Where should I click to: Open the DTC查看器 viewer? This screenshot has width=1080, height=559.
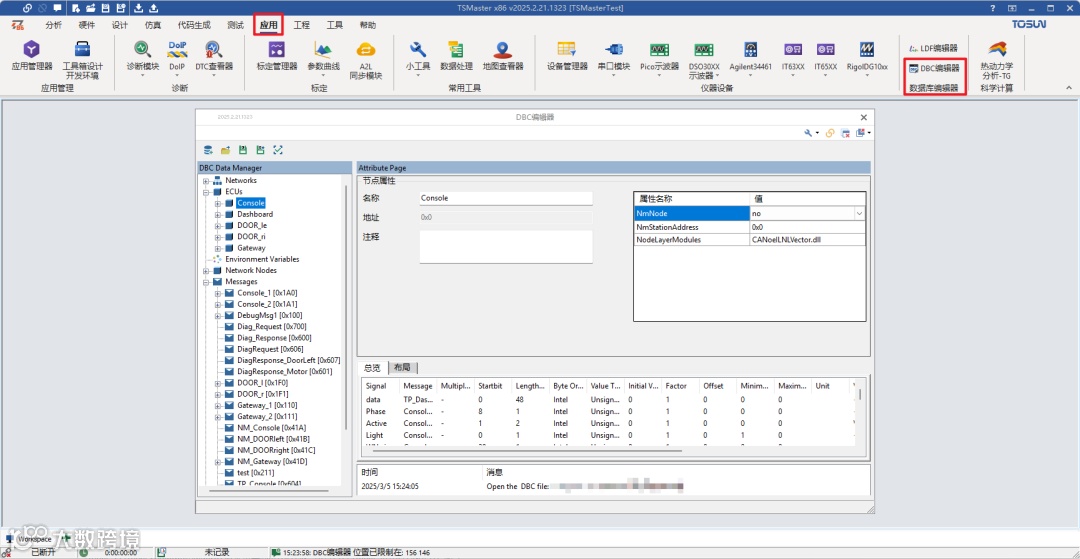point(214,56)
